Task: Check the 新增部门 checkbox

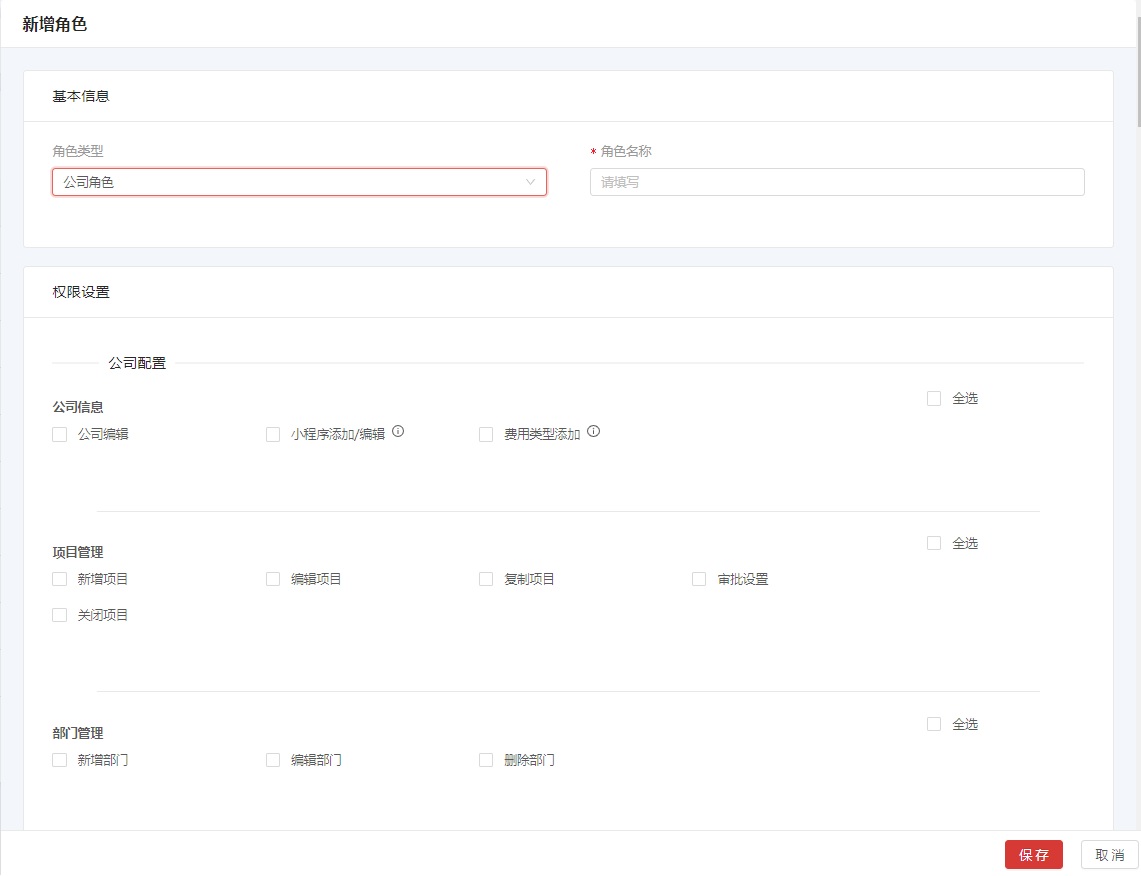Action: click(60, 760)
